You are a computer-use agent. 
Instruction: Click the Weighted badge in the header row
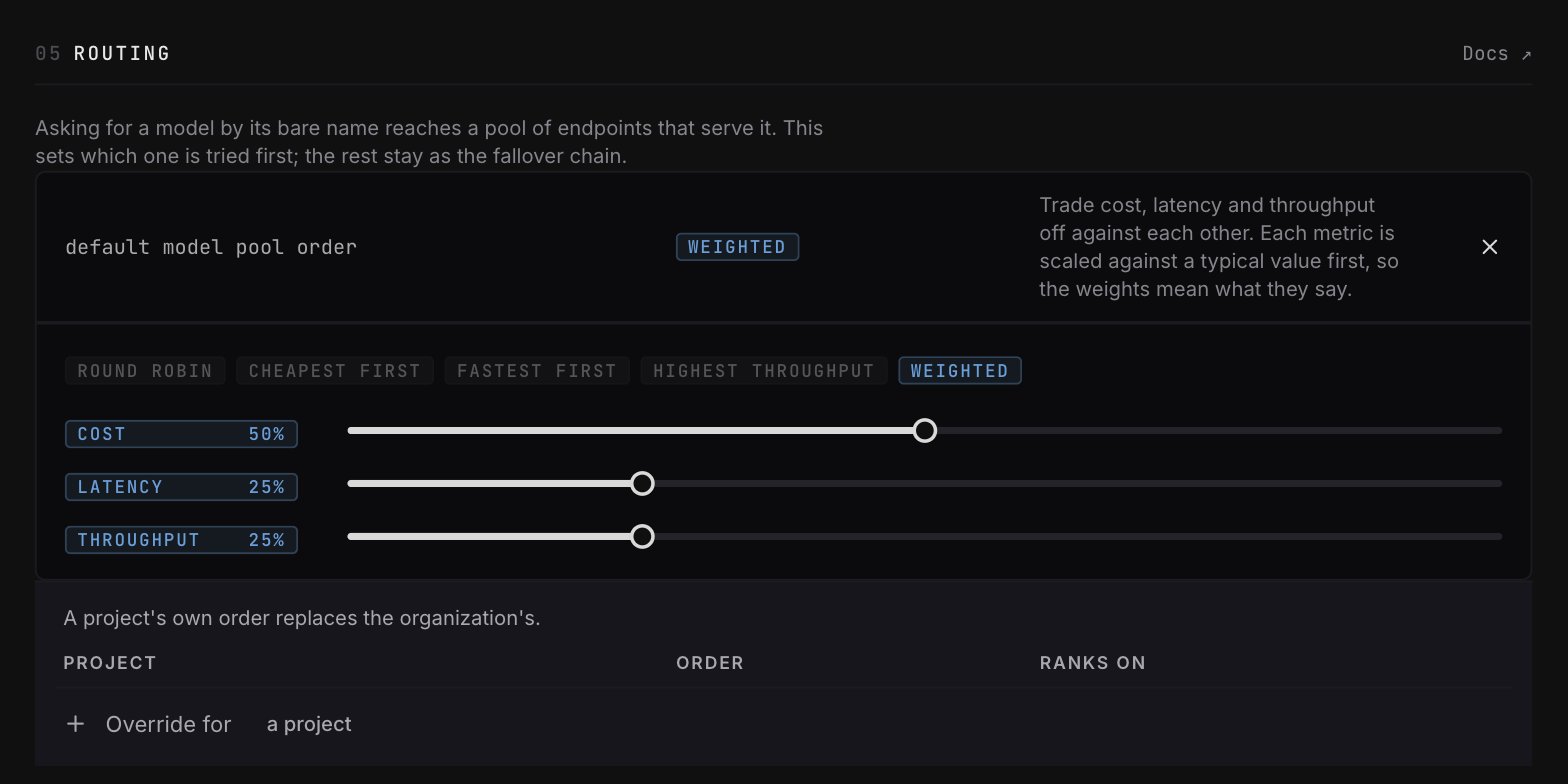point(737,247)
